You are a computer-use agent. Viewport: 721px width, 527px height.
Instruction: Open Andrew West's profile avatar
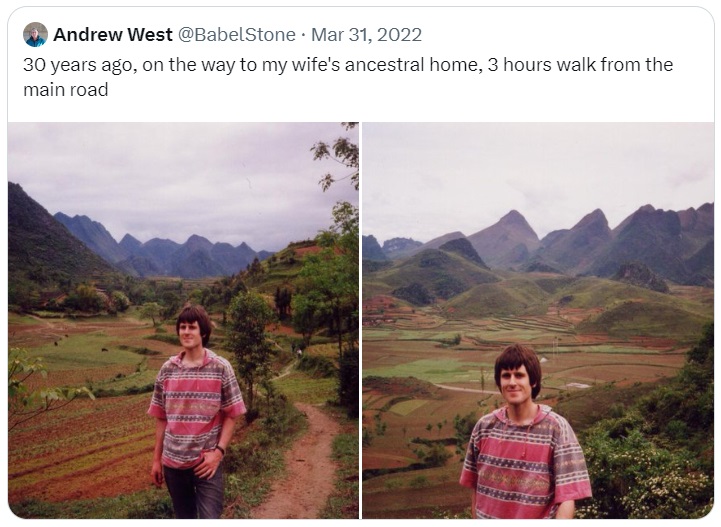(x=35, y=34)
